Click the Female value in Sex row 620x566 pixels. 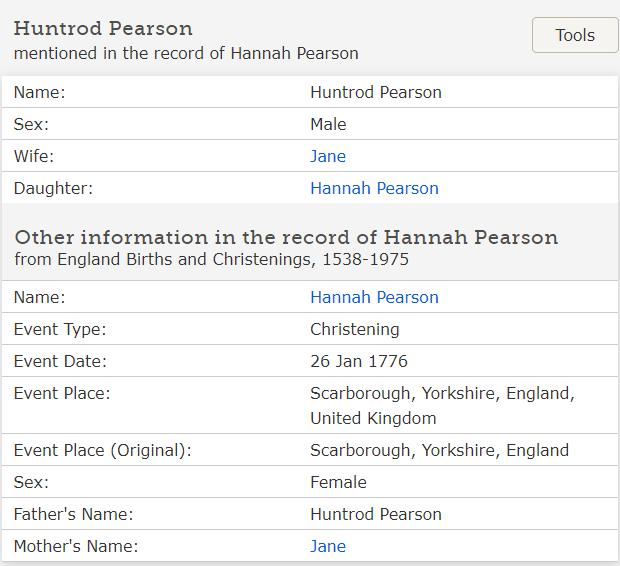[338, 482]
